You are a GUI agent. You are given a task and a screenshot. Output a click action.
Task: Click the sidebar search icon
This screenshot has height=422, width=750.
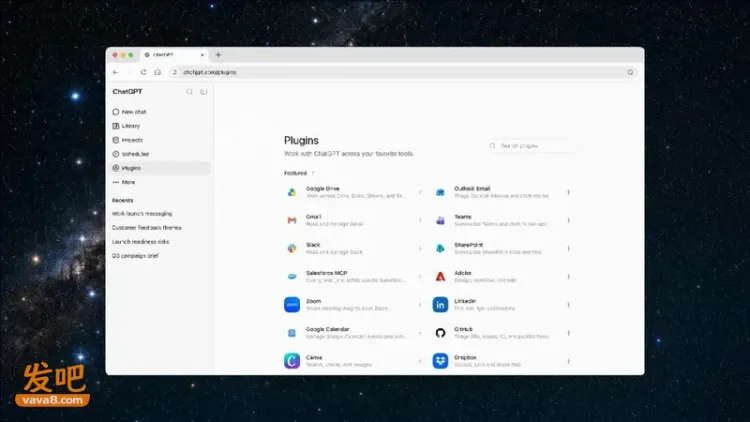189,92
